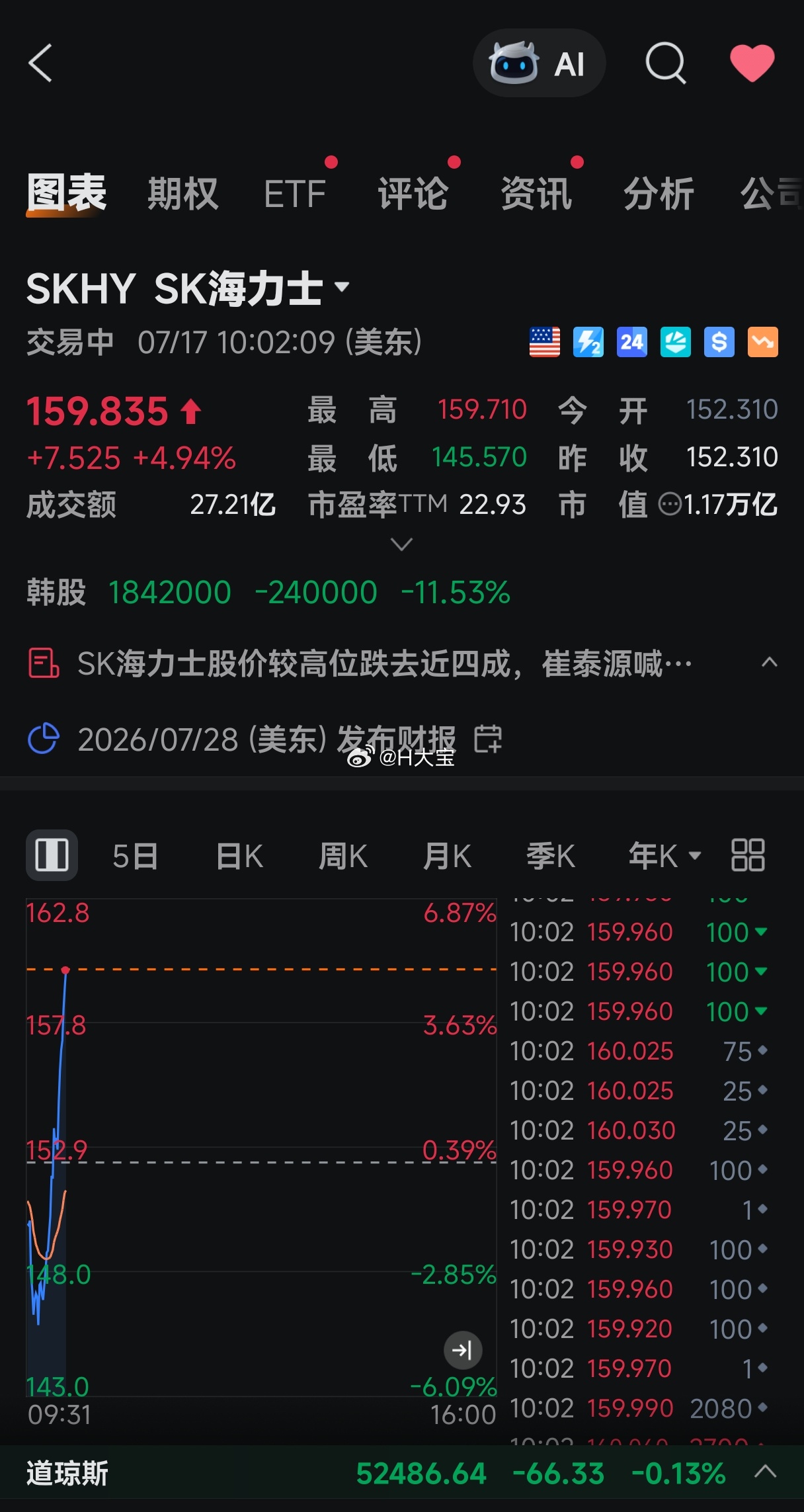Image resolution: width=804 pixels, height=1512 pixels.
Task: Open 2026/07/28 发布财报 earnings notice
Action: point(266,739)
